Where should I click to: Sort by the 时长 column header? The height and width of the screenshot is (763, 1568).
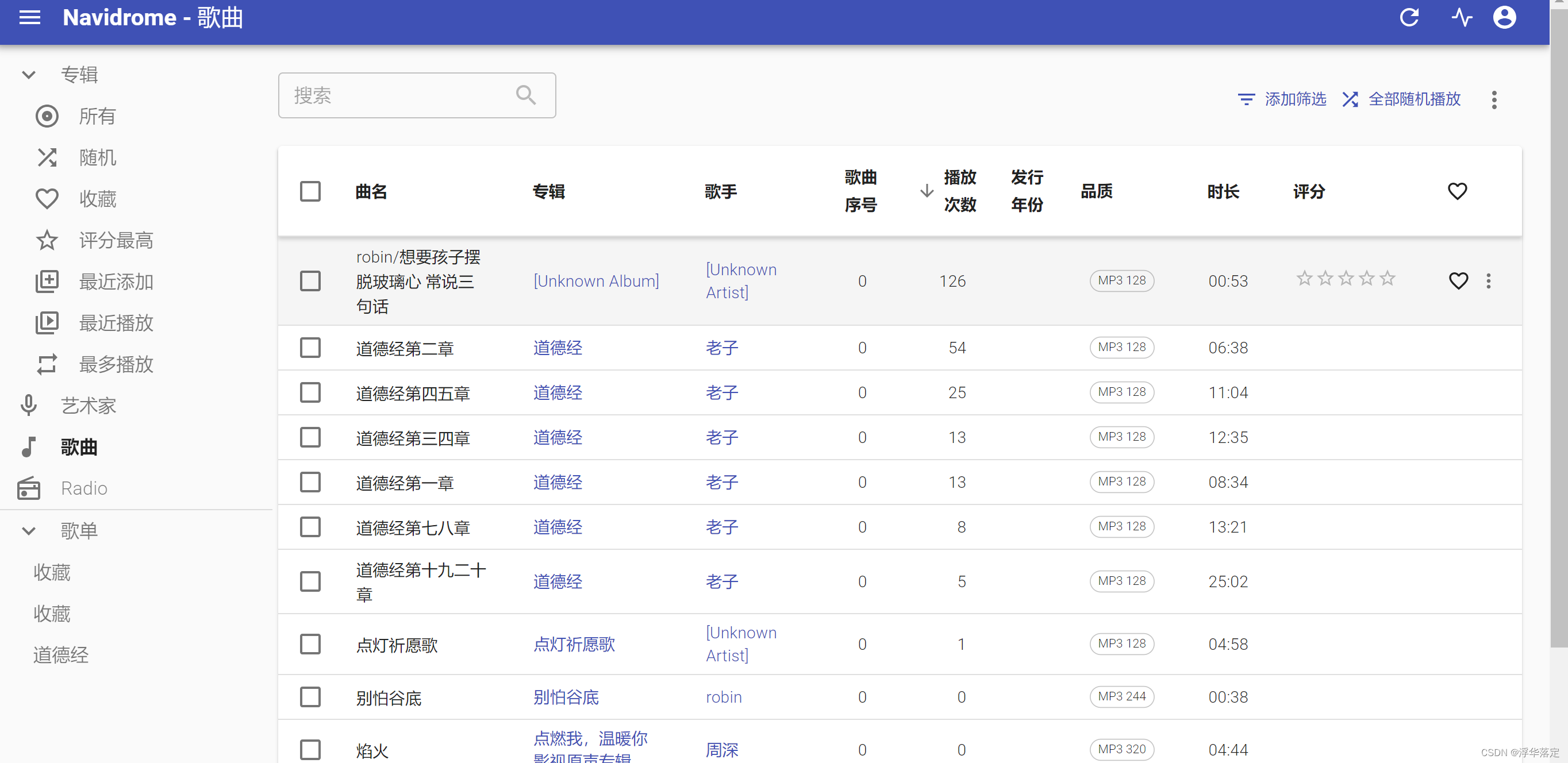(1223, 191)
